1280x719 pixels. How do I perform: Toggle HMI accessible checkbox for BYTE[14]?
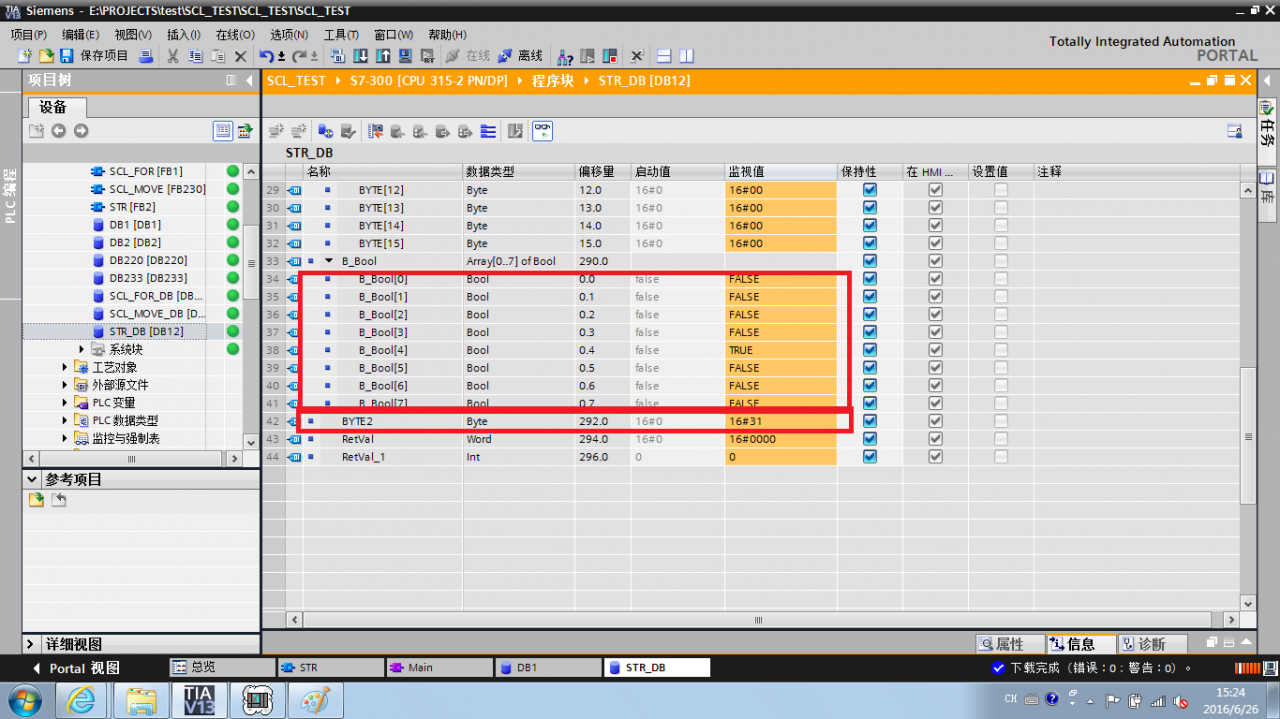[x=935, y=225]
